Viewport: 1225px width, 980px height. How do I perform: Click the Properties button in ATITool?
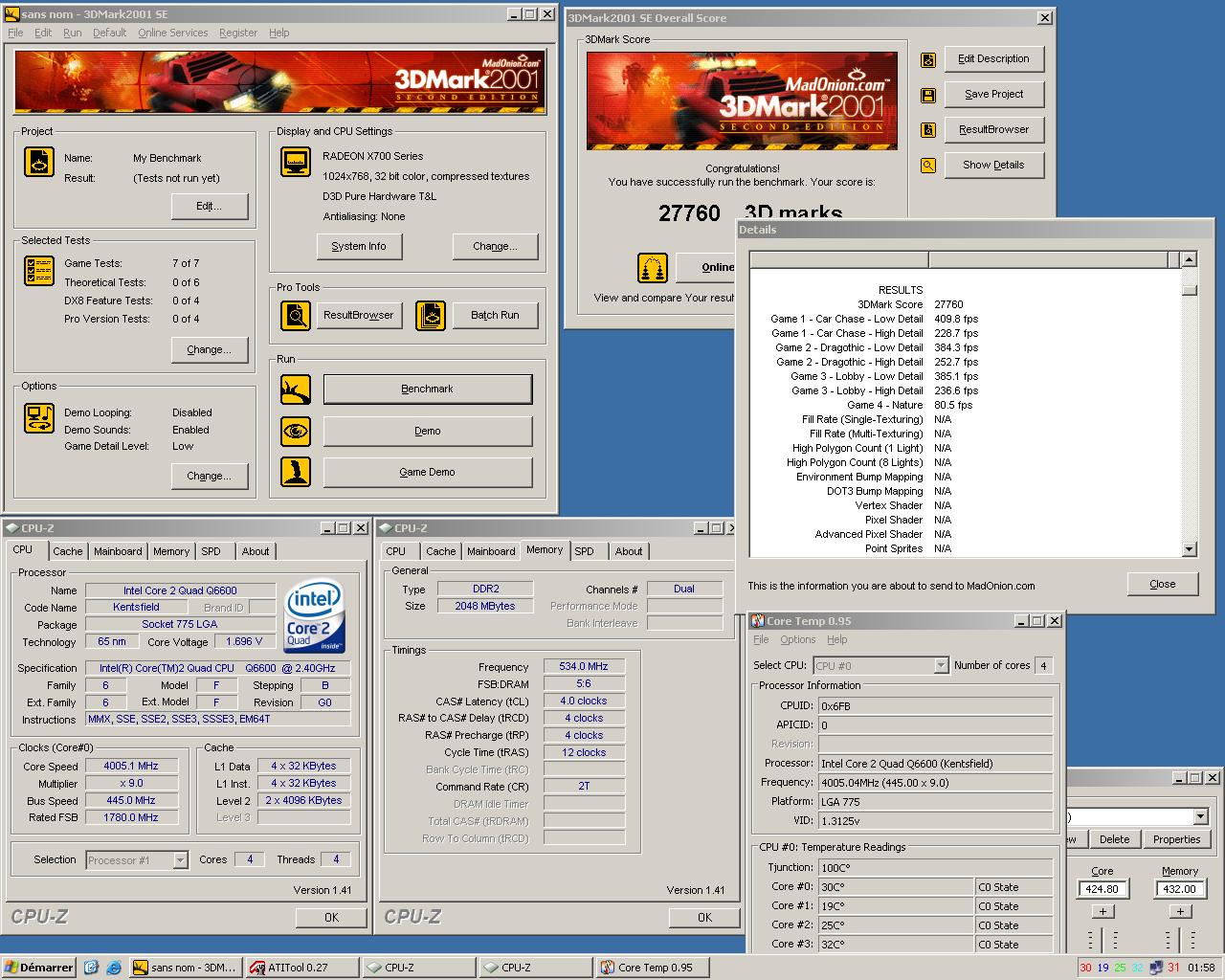[1176, 839]
